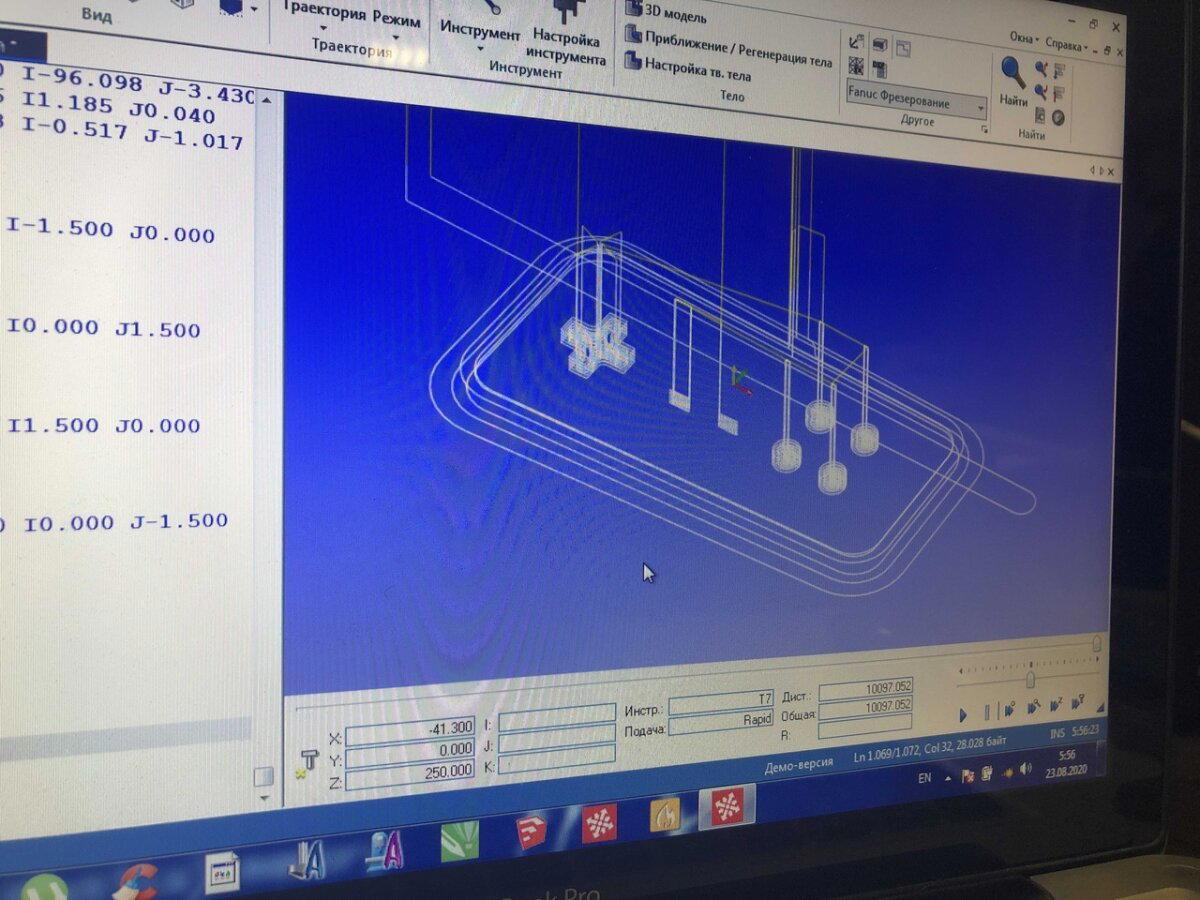Open the Инструмент dropdown in ribbon

point(480,39)
